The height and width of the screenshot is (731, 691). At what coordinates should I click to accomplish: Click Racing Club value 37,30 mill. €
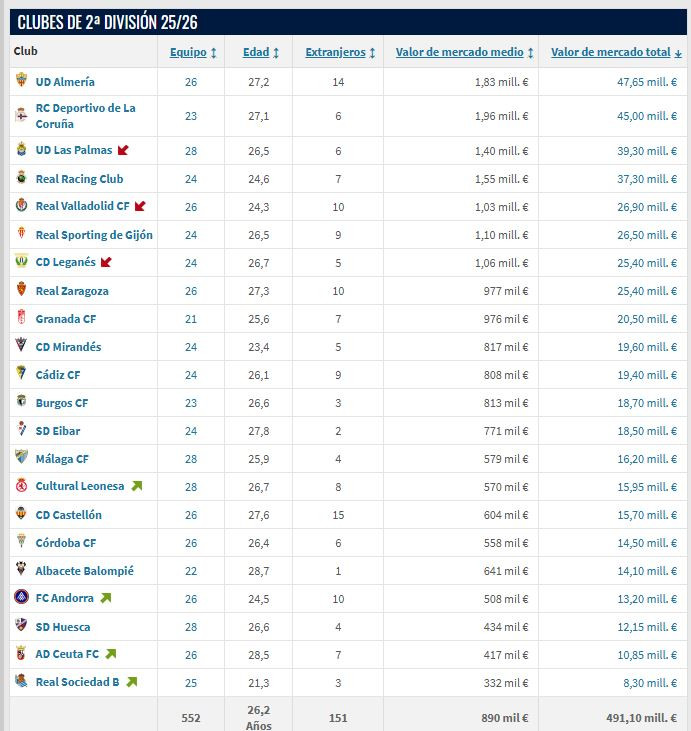[x=647, y=179]
